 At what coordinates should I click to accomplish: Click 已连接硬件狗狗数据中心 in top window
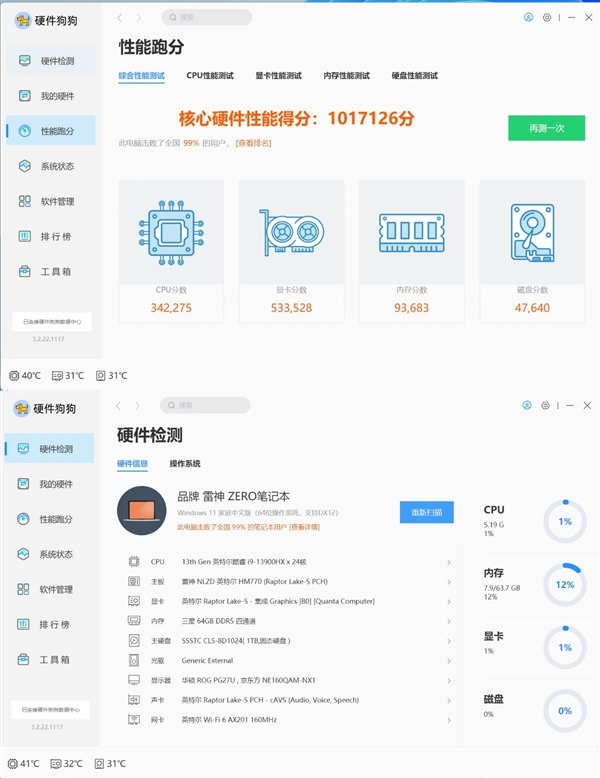(x=52, y=322)
